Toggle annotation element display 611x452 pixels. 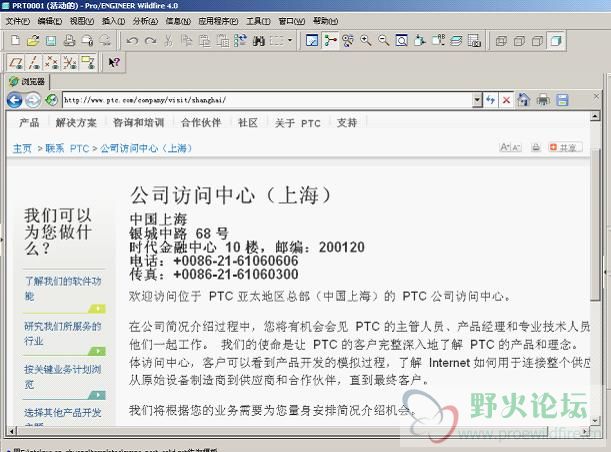(x=88, y=62)
